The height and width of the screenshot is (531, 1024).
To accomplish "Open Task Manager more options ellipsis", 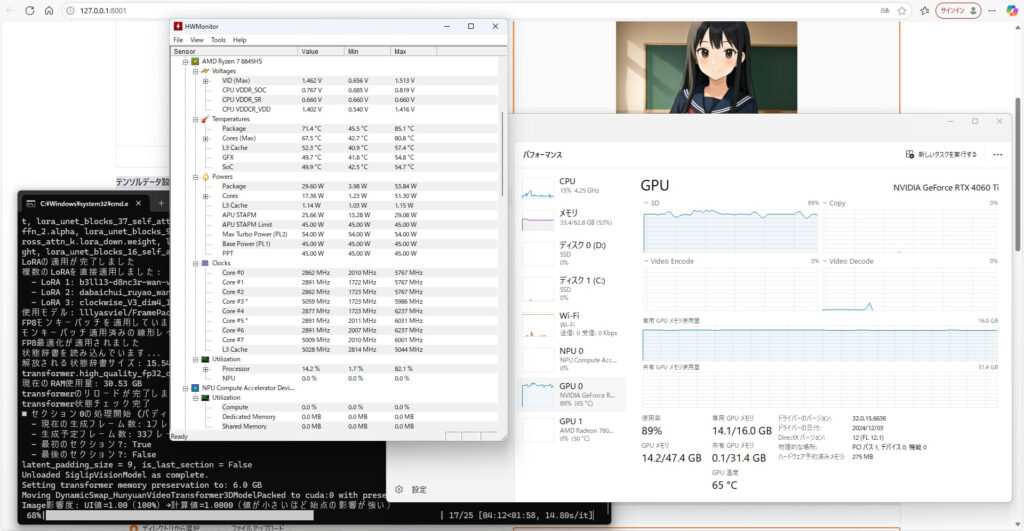I will pos(997,155).
